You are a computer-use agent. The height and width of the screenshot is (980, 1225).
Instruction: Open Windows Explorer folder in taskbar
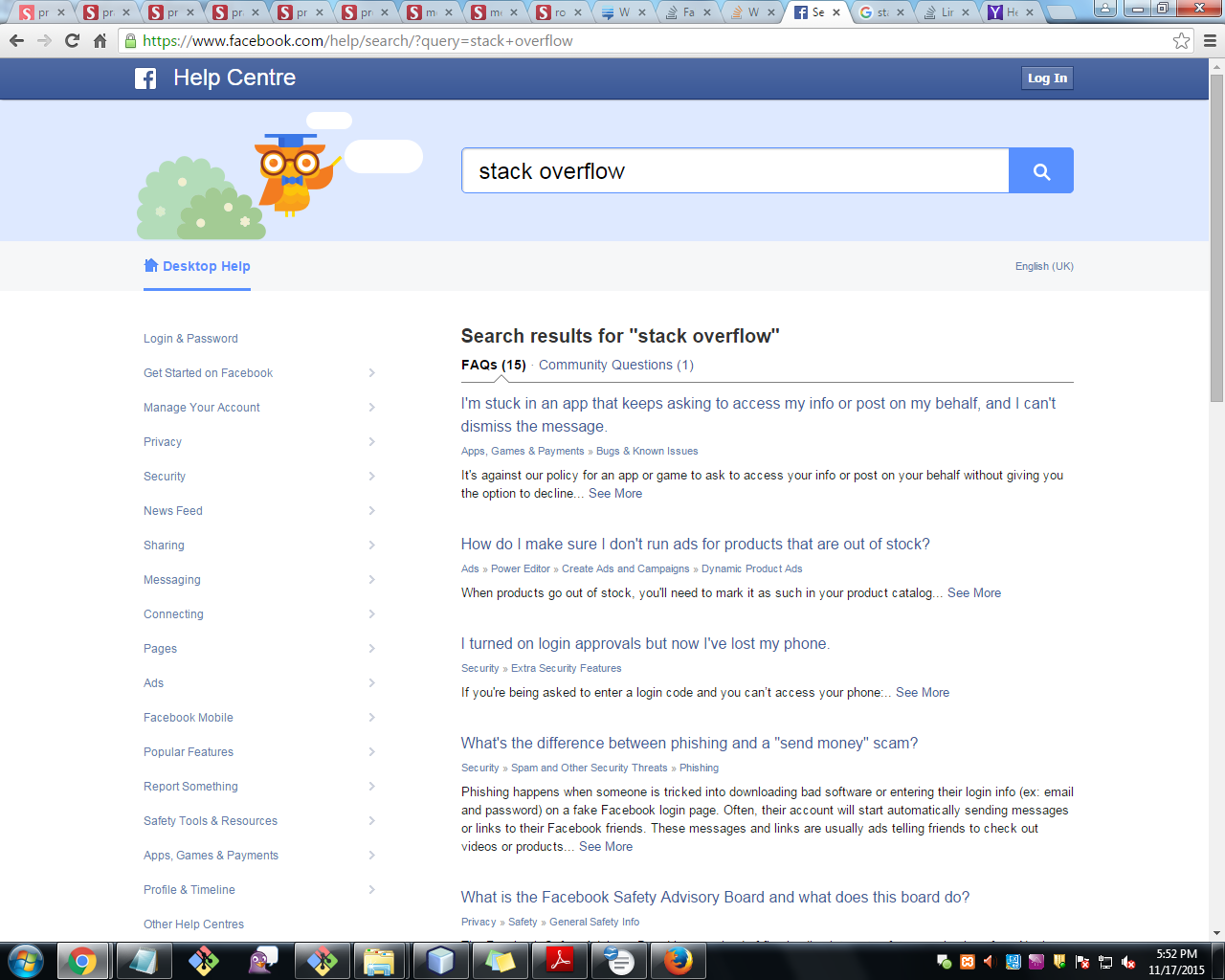point(380,960)
